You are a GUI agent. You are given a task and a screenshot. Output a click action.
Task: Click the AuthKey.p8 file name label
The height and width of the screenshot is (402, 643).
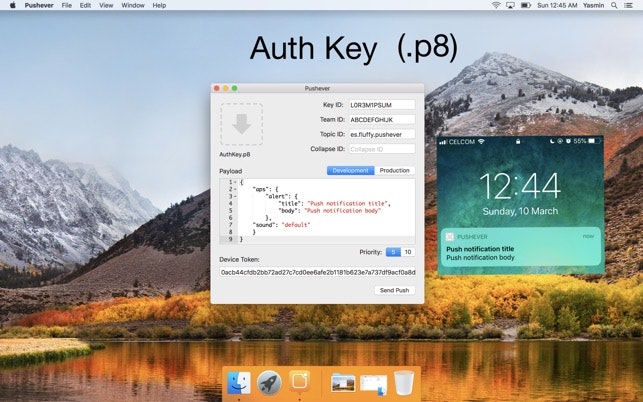coord(235,154)
